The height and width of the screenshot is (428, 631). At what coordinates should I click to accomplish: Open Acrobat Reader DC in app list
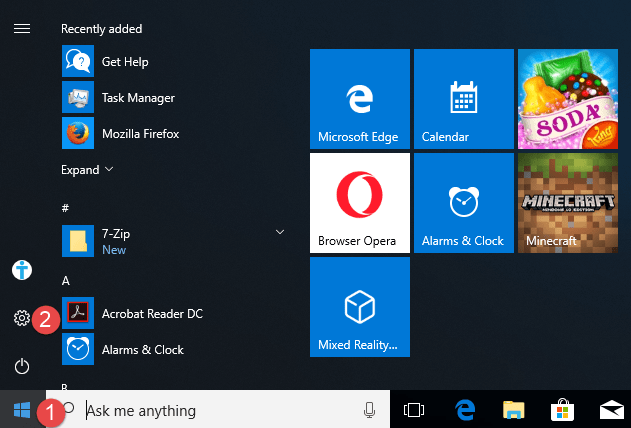pyautogui.click(x=151, y=314)
